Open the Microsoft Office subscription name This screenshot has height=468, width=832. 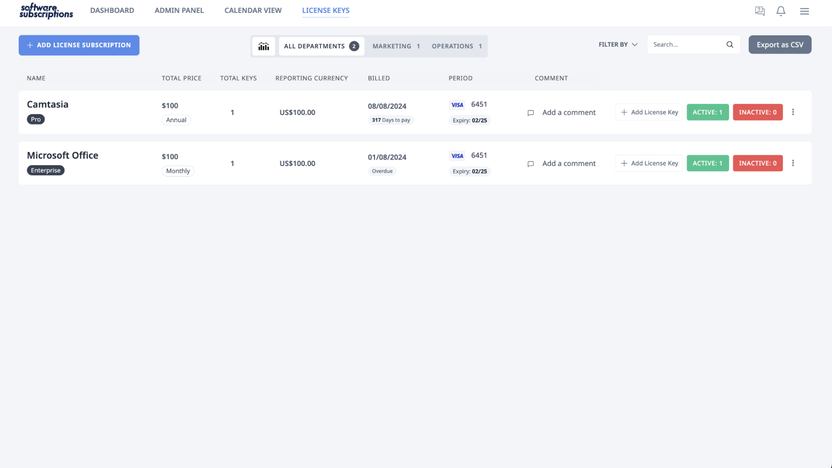click(63, 155)
